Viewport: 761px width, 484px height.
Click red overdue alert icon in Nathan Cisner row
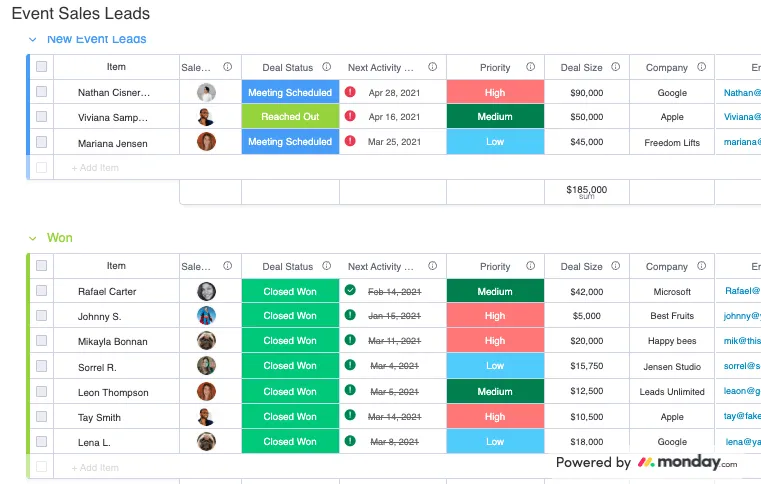click(x=350, y=92)
